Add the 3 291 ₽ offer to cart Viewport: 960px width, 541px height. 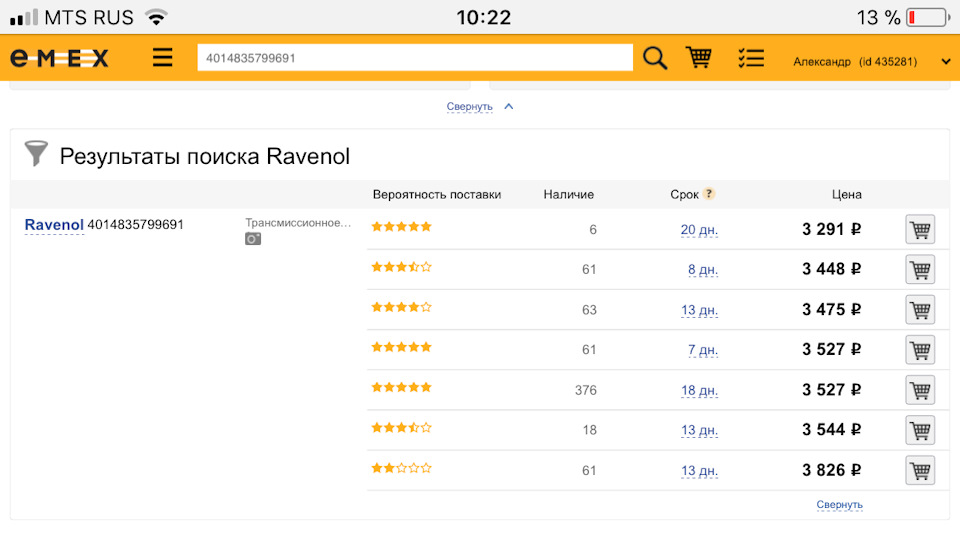(x=920, y=230)
